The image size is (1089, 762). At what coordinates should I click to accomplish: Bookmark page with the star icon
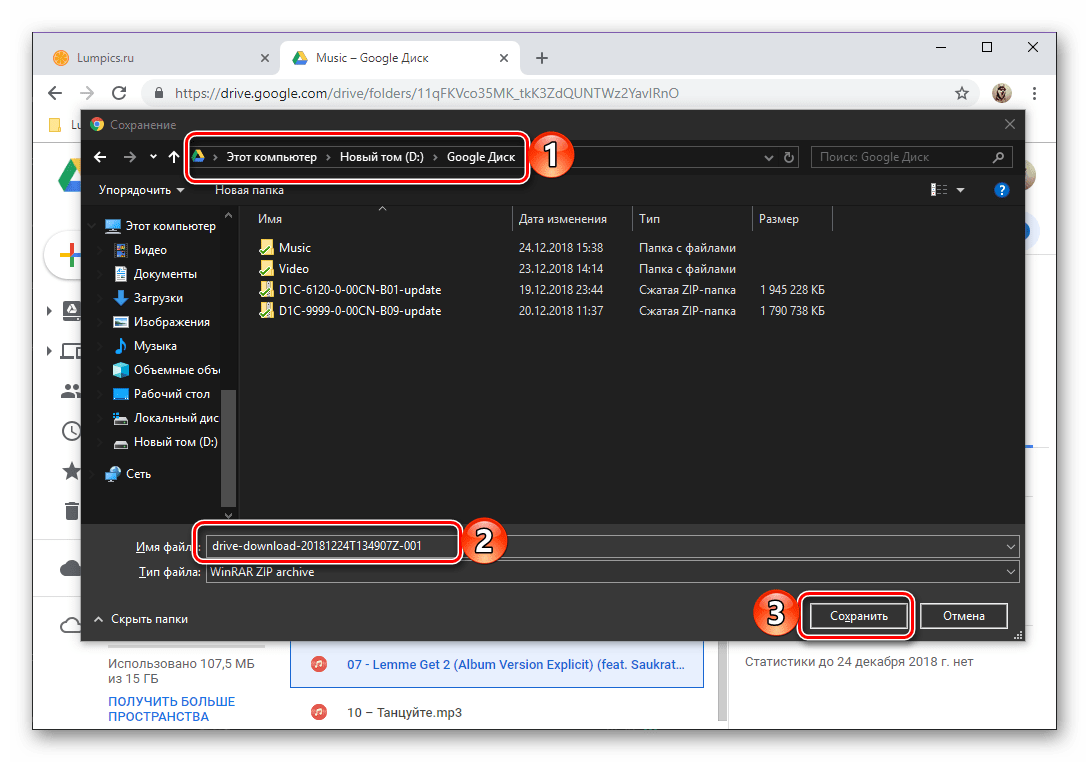pyautogui.click(x=962, y=93)
